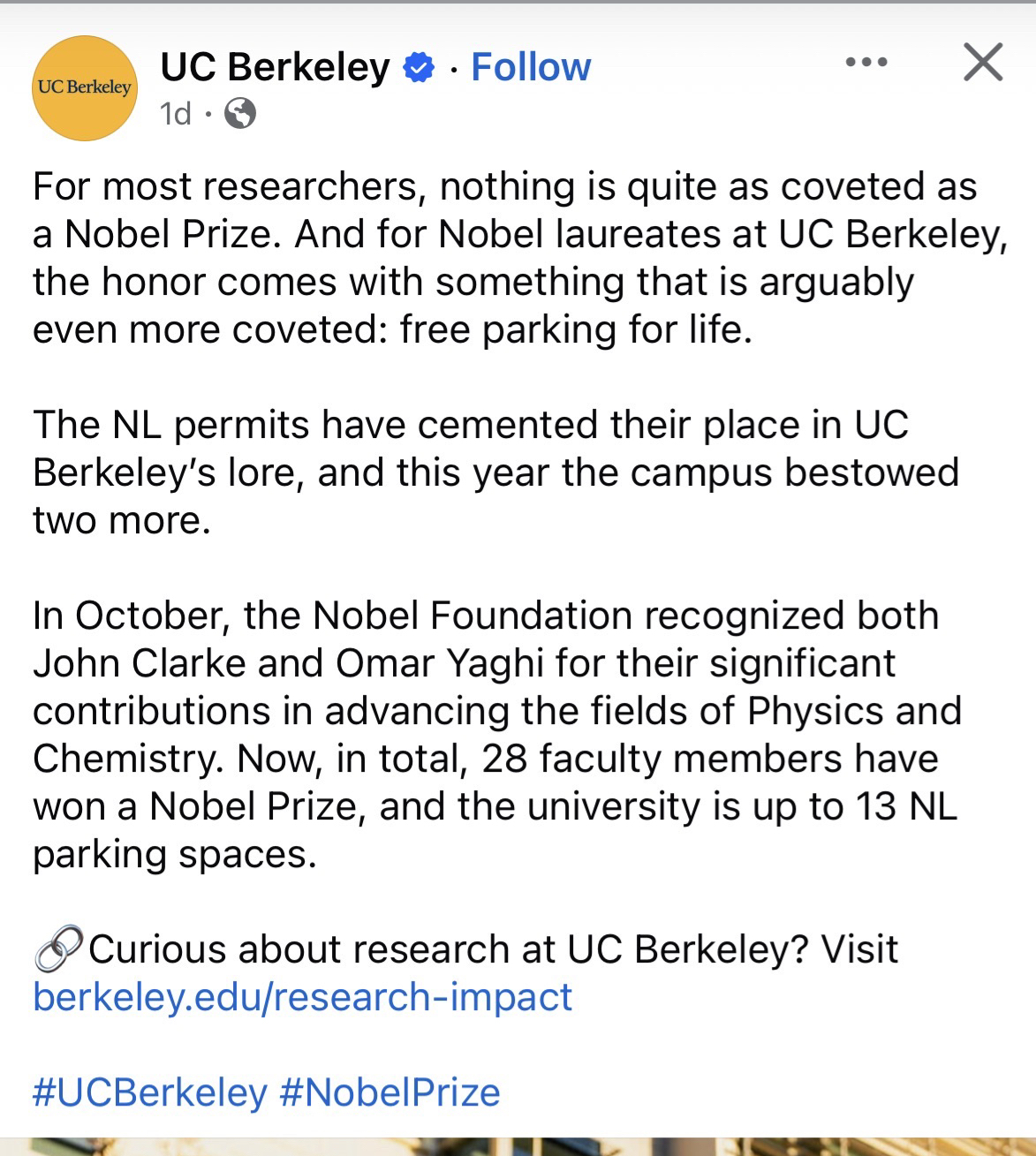
Task: Select the #NobelPrize hashtag
Action: coord(389,1092)
